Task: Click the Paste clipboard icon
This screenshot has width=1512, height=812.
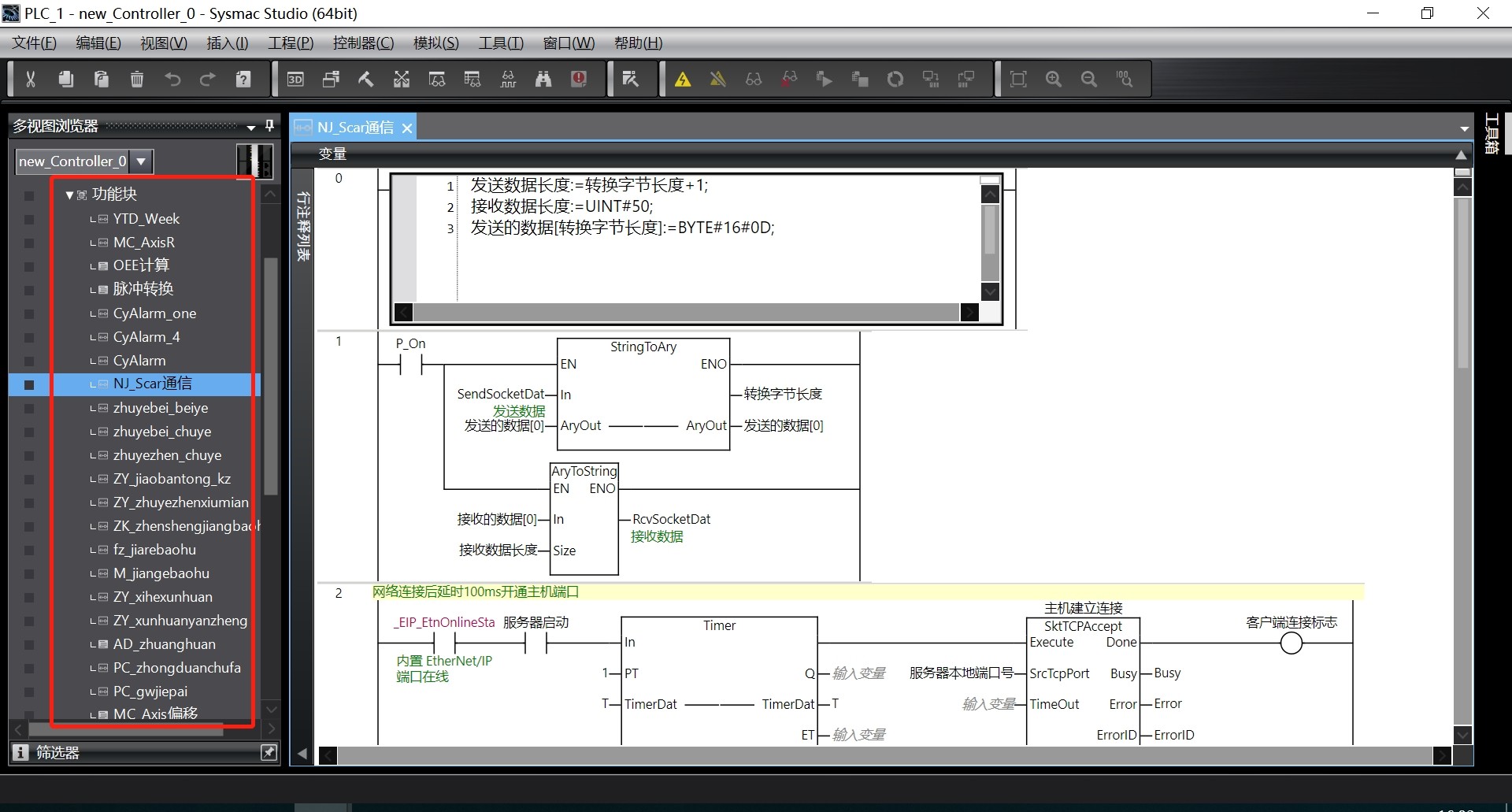Action: (102, 79)
